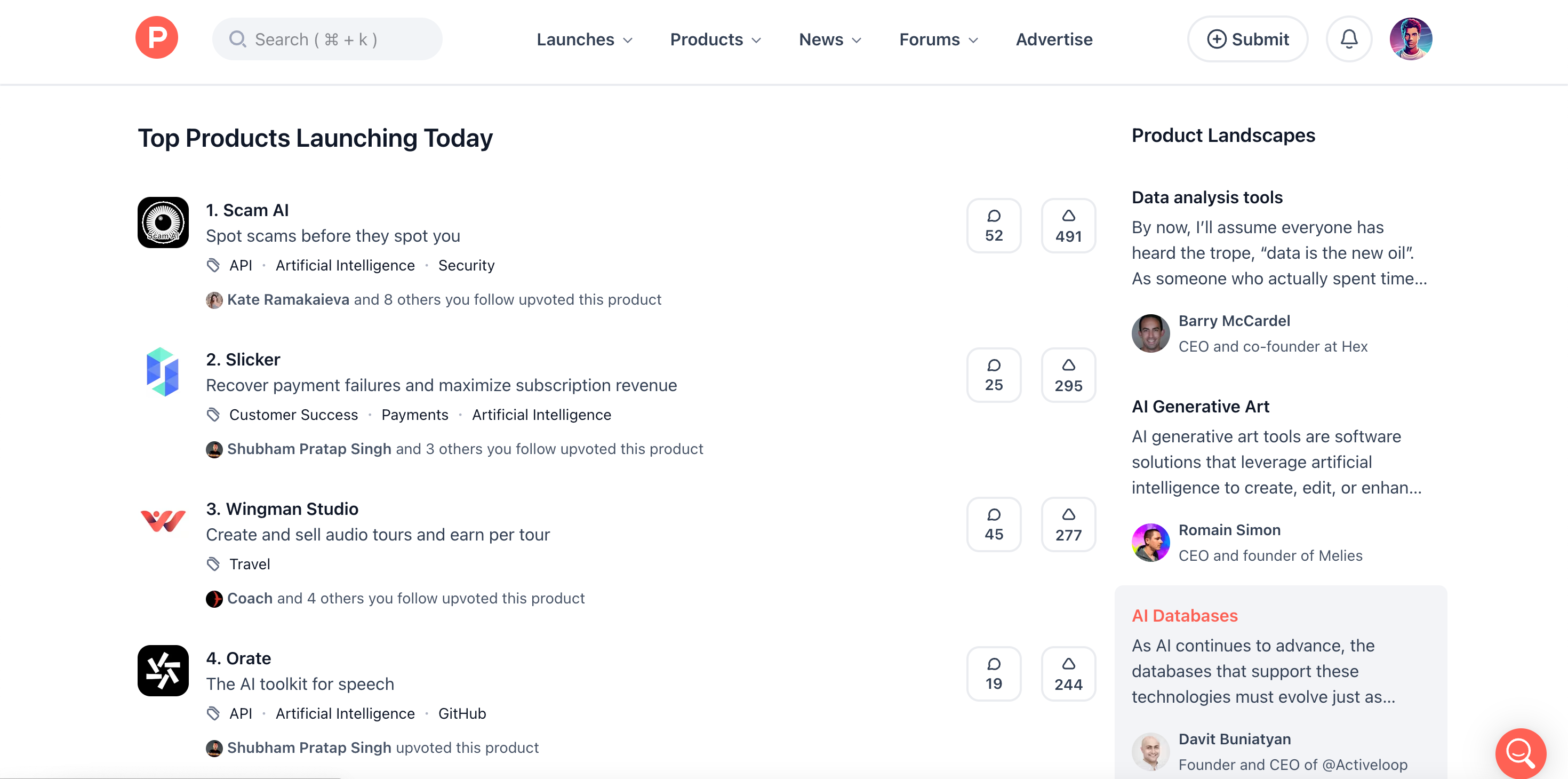
Task: Open the Slicker product logo
Action: 163,371
